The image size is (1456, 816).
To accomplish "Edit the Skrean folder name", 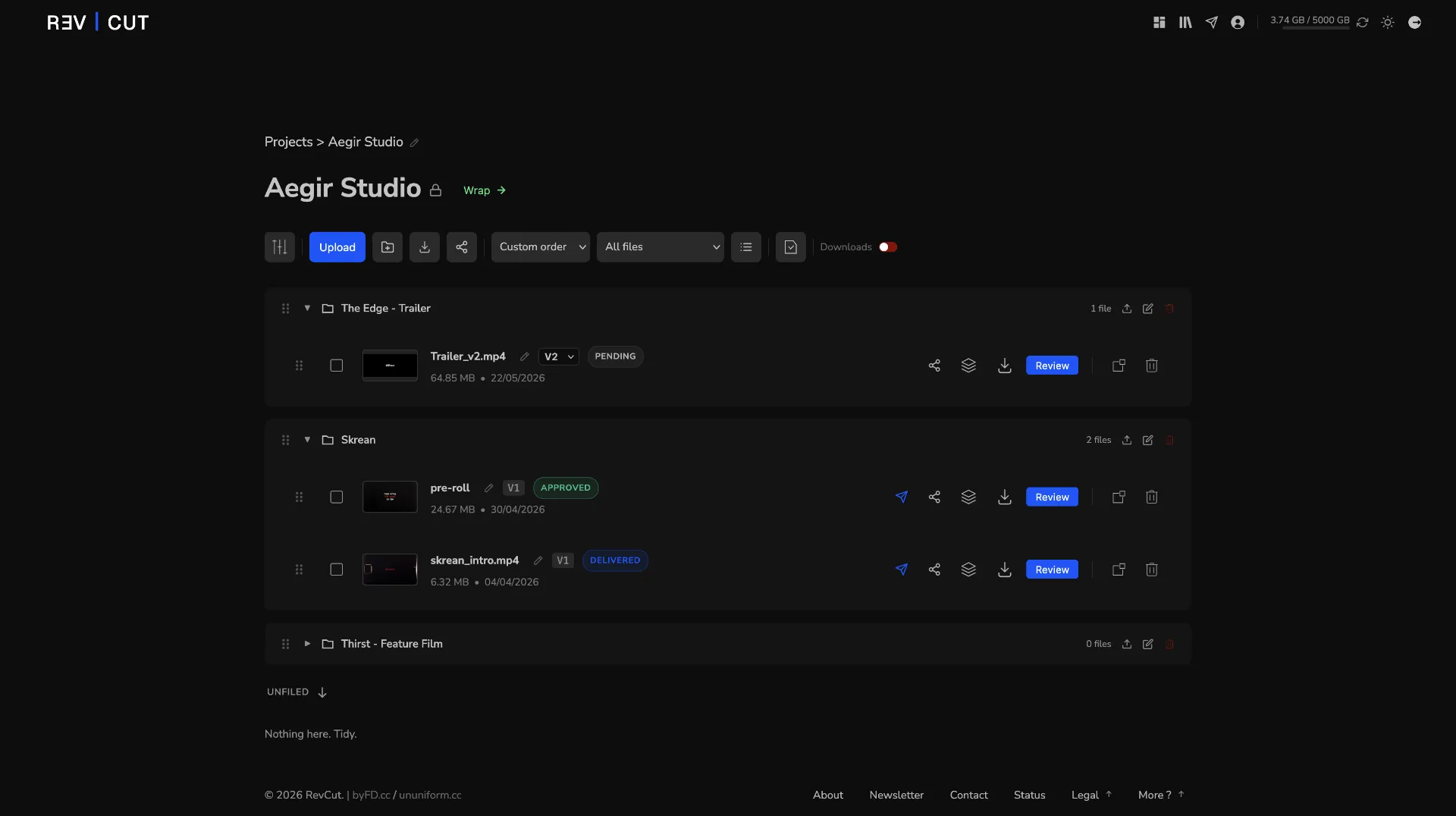I will (1148, 441).
